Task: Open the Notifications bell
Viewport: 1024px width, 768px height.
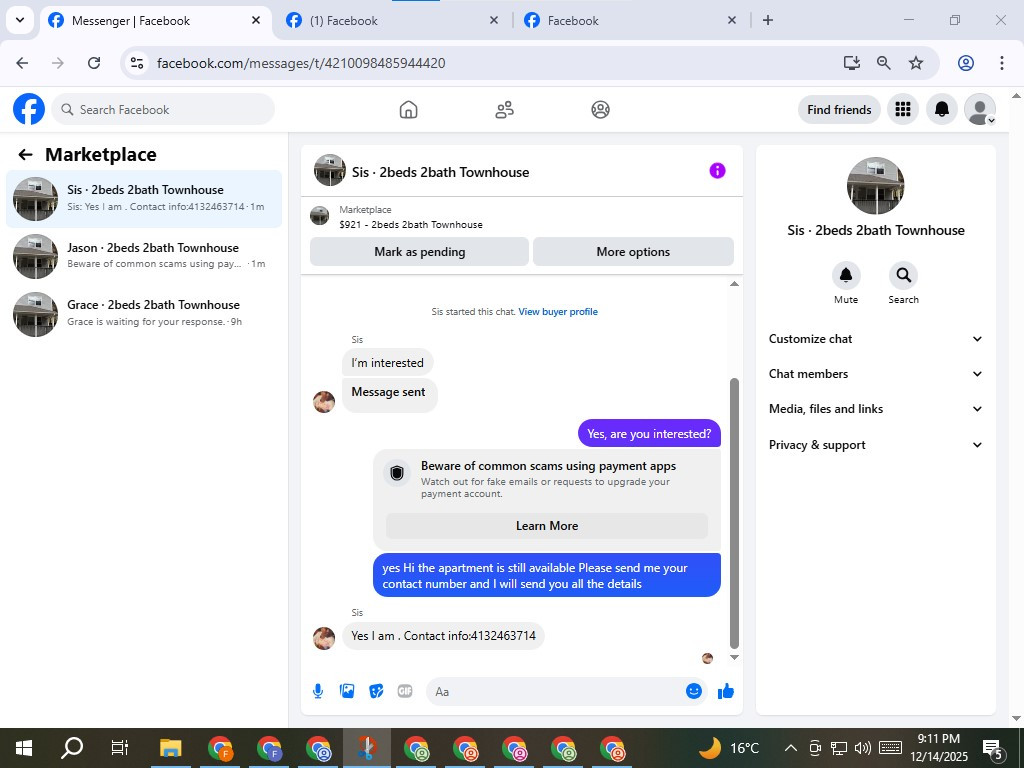Action: point(942,109)
